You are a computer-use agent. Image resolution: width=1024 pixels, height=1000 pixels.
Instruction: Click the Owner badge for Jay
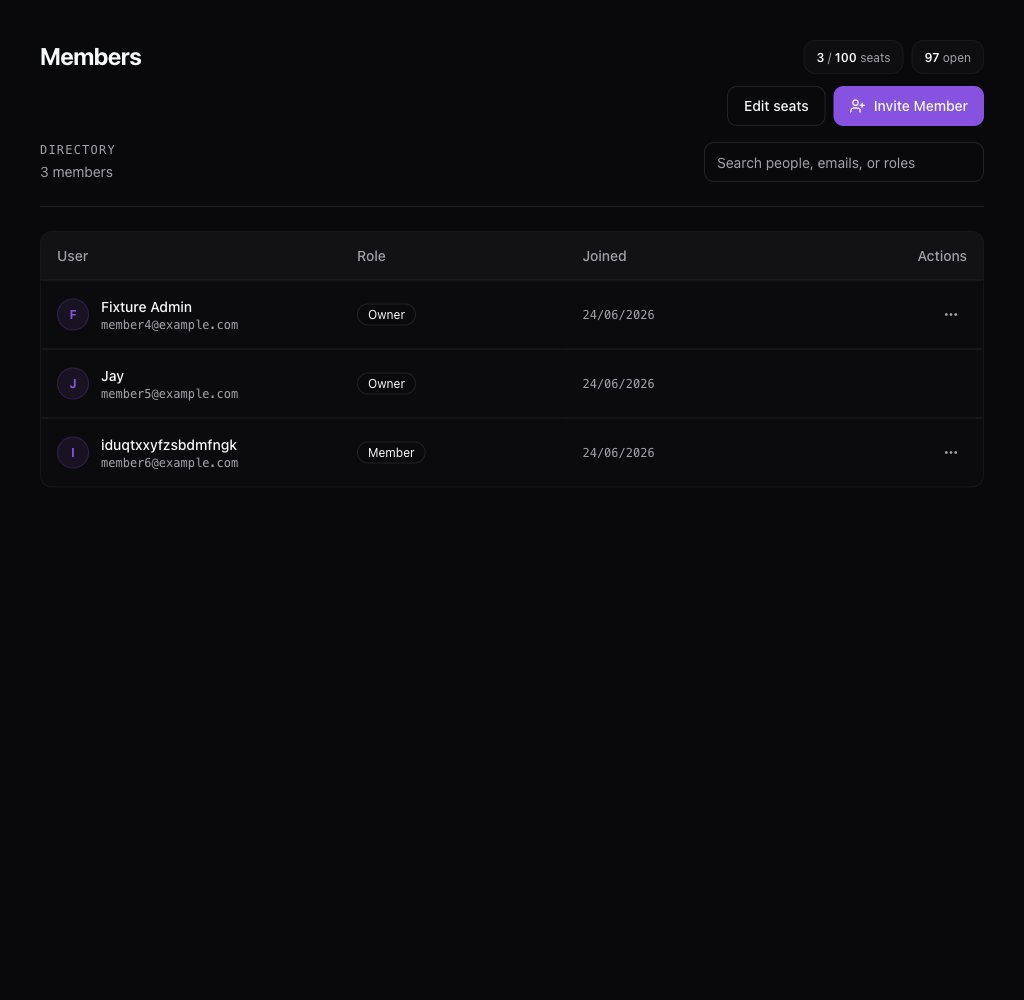pos(386,383)
